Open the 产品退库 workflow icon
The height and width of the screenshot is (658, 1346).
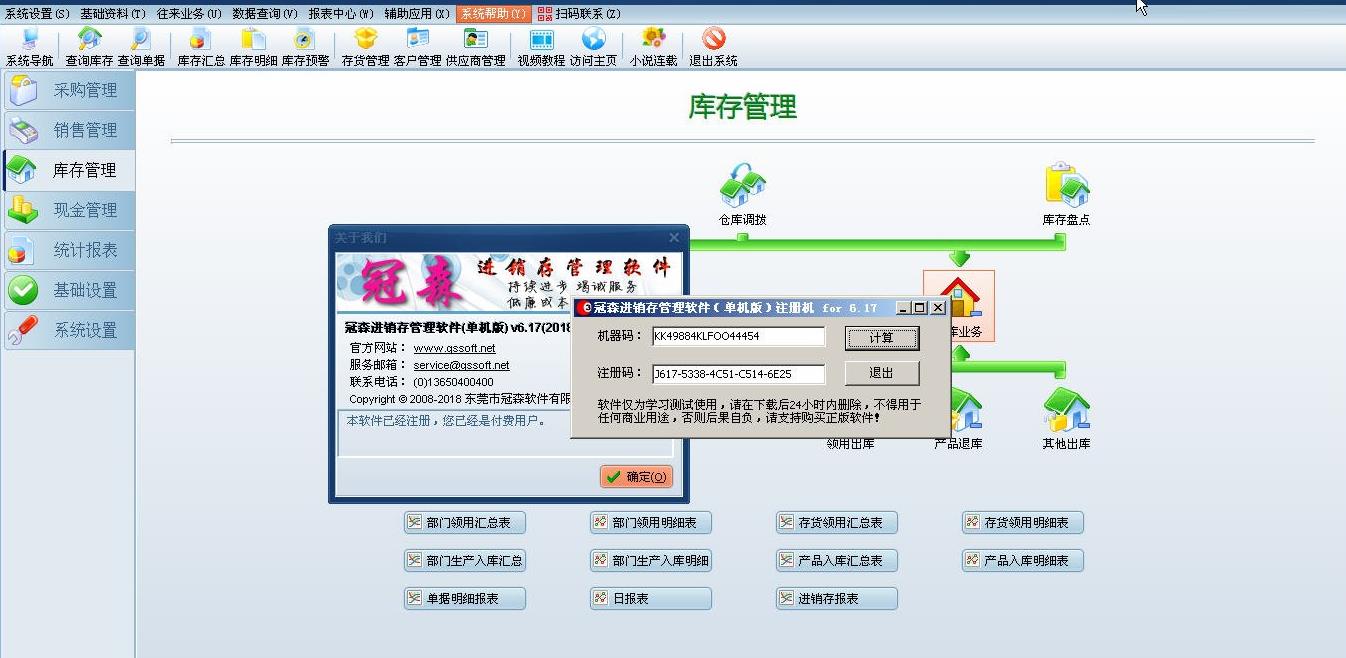(x=958, y=420)
